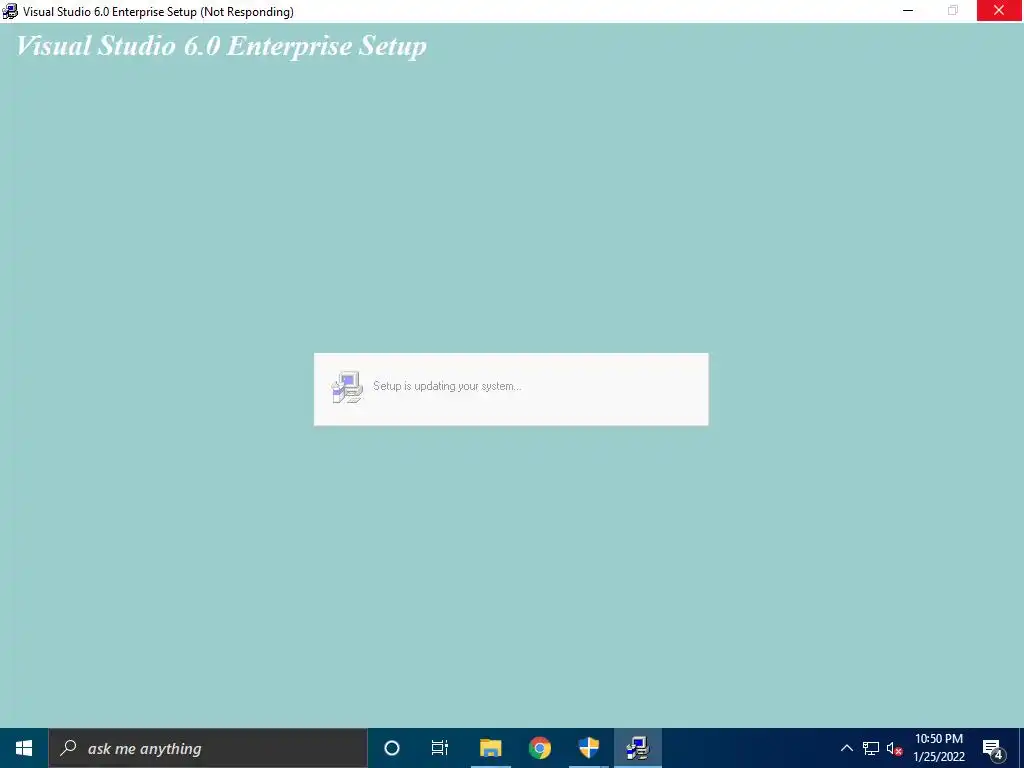This screenshot has width=1024, height=768.
Task: Switch to the Visual Studio Setup taskbar icon
Action: pyautogui.click(x=637, y=748)
